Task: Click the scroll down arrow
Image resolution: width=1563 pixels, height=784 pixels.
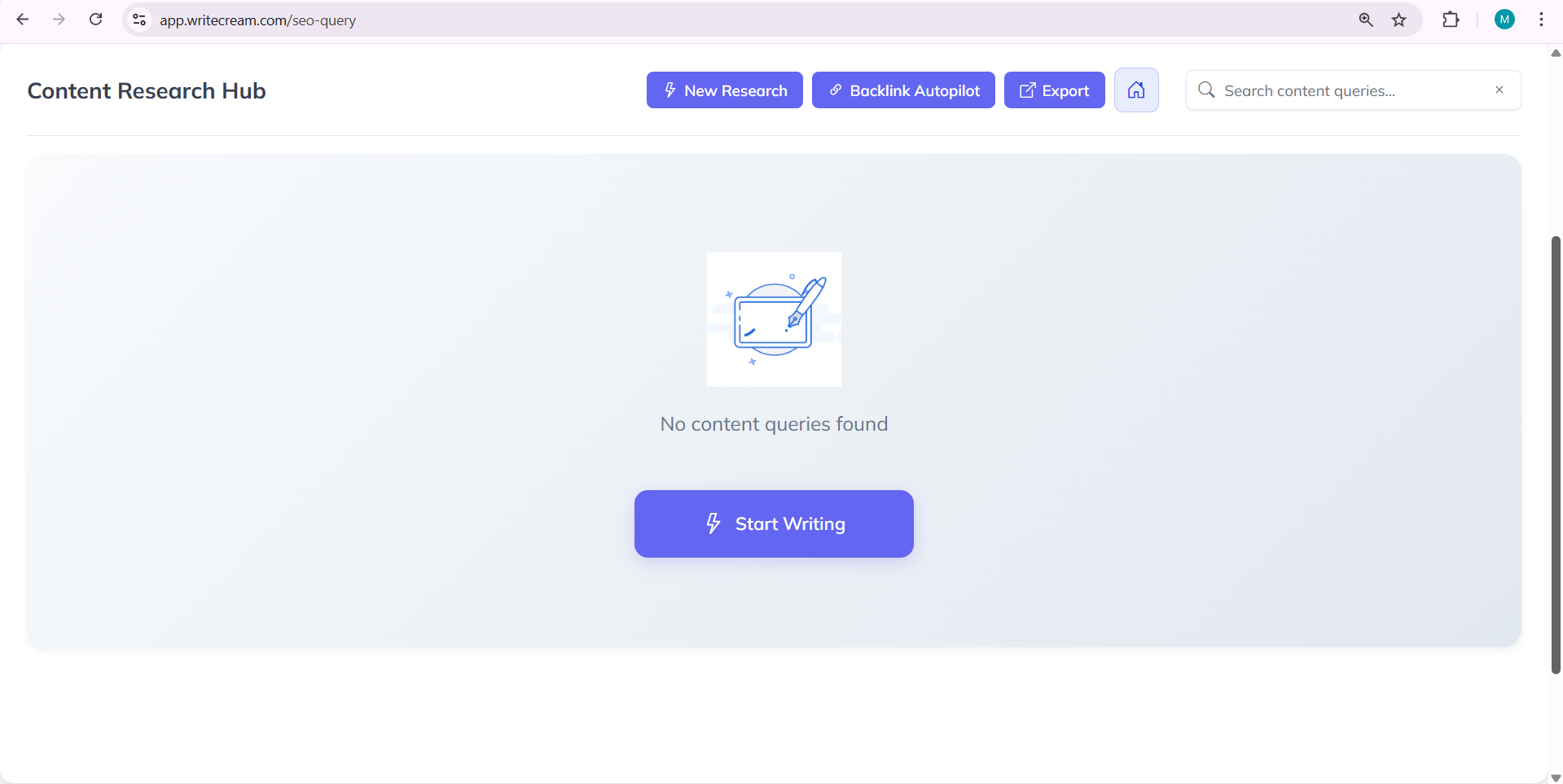Action: 1555,777
